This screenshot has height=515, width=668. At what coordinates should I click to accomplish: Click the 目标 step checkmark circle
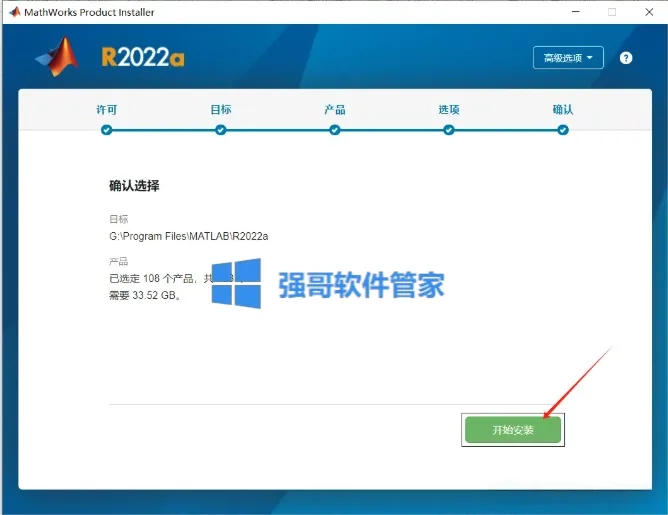pos(221,130)
